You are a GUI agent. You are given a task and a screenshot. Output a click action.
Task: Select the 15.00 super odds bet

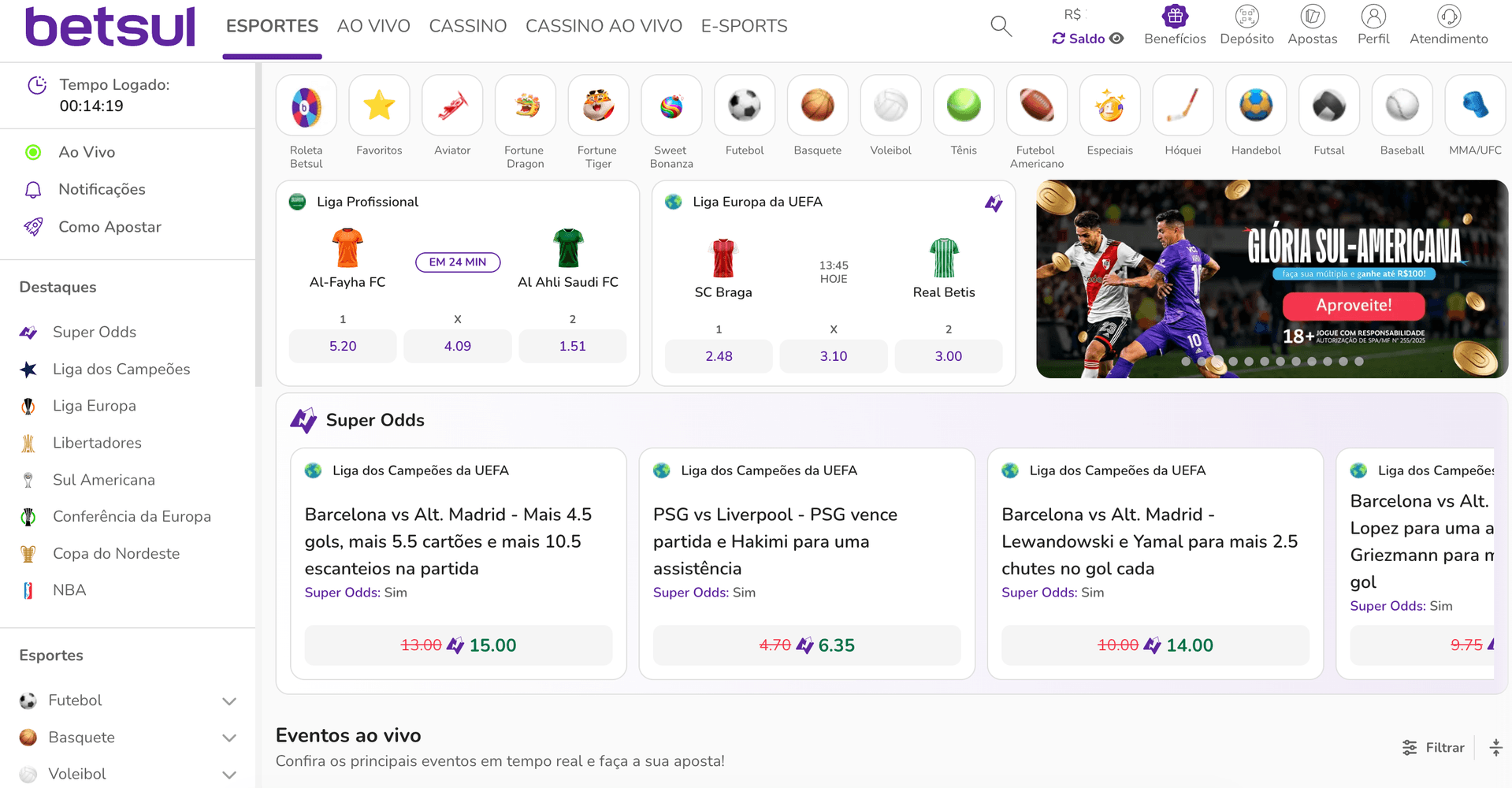459,645
